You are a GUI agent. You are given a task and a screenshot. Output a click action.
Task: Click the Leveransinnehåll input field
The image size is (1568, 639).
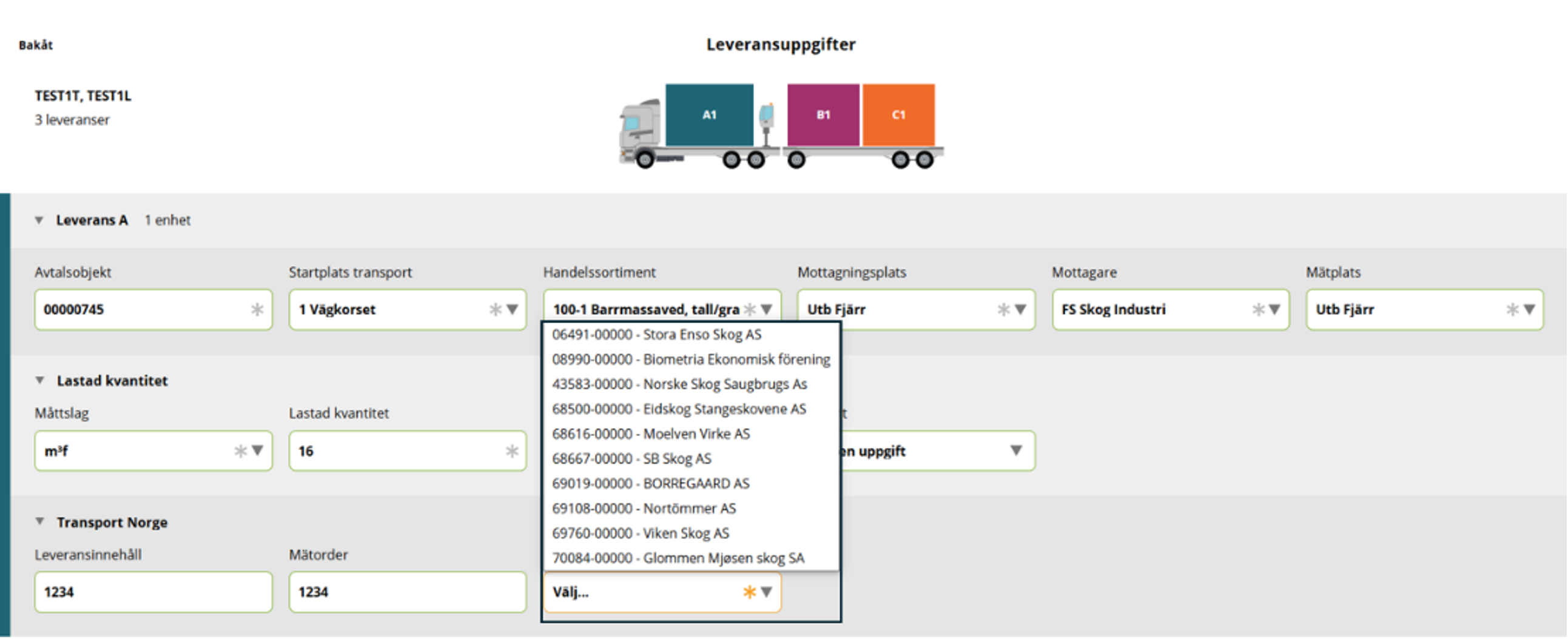click(x=153, y=592)
